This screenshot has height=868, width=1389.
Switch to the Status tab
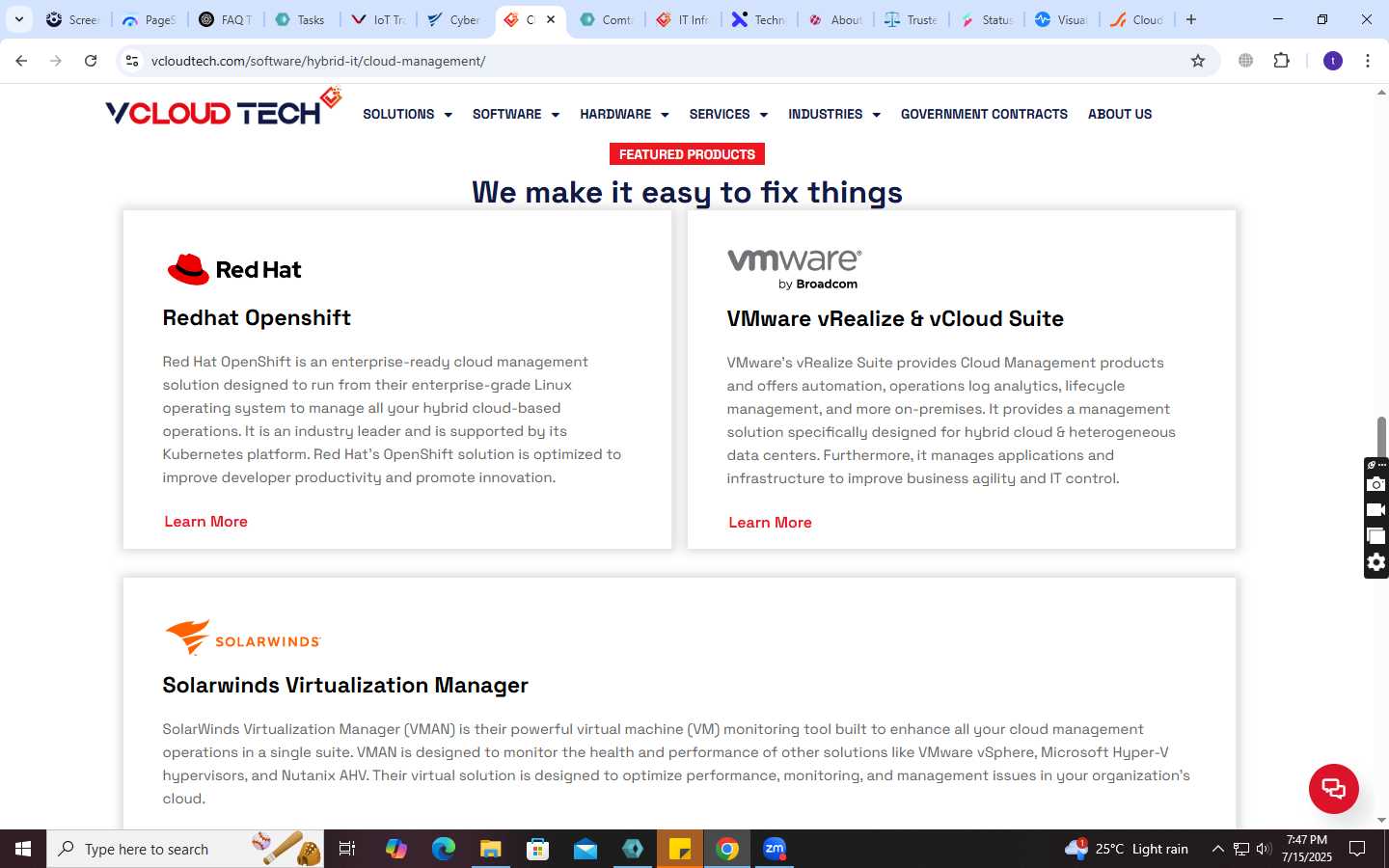988,19
